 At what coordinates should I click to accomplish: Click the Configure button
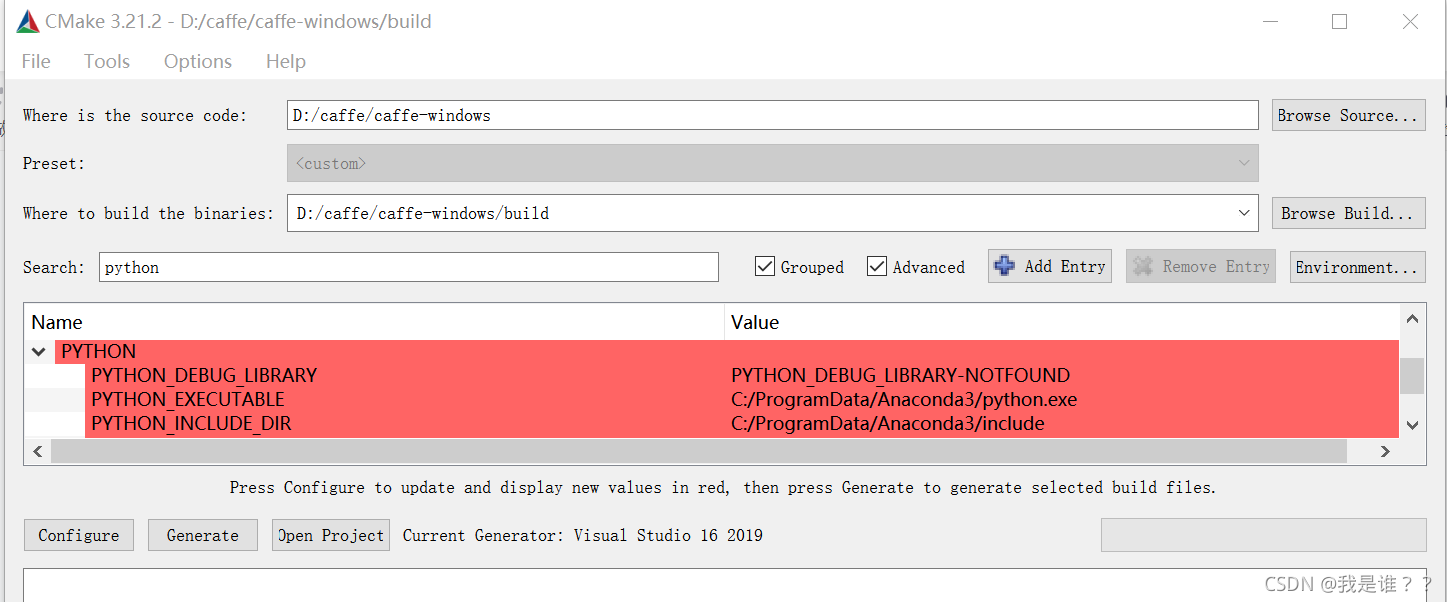pyautogui.click(x=78, y=535)
